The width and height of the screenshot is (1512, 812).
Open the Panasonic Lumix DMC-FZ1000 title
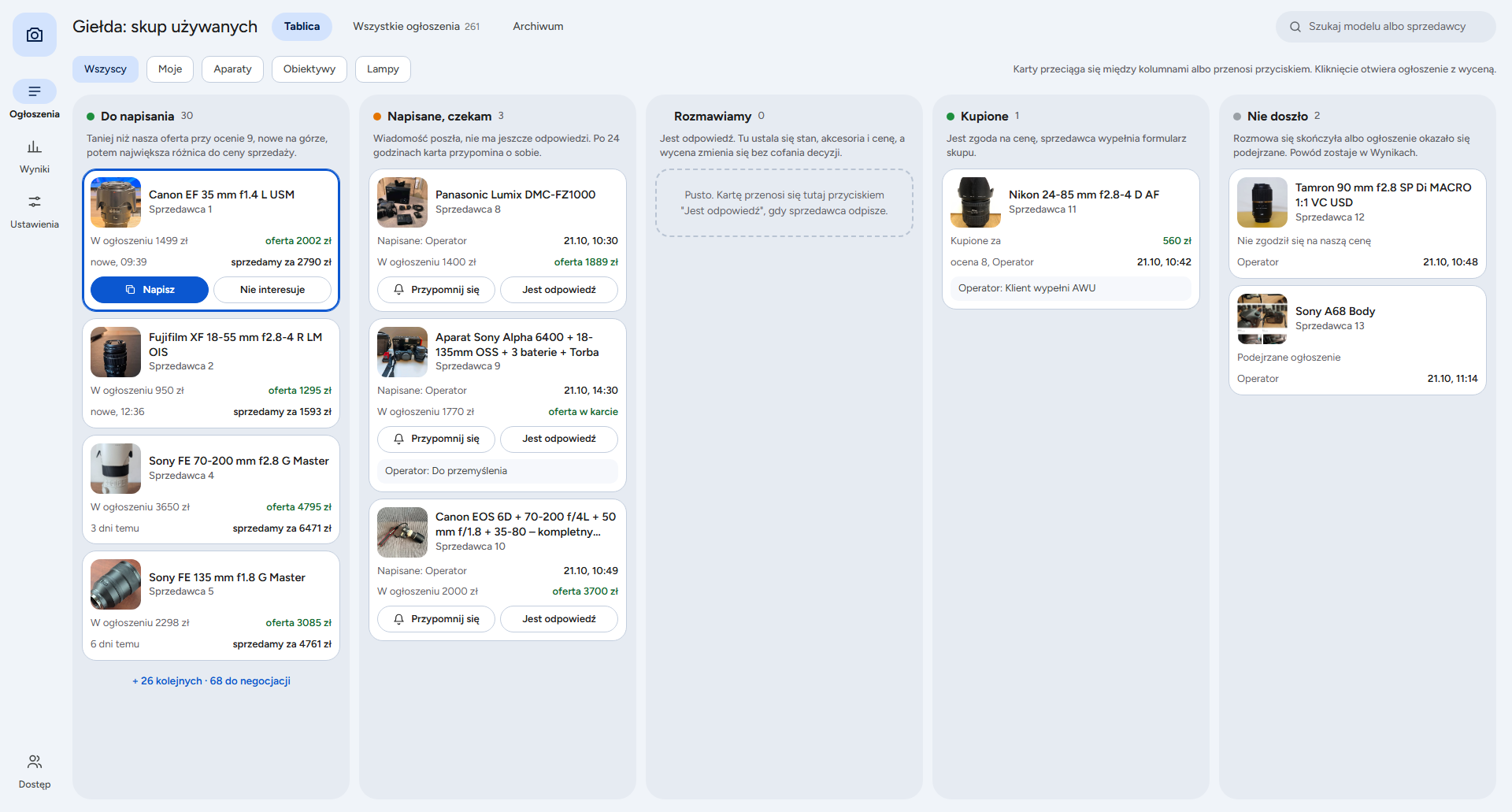(515, 195)
